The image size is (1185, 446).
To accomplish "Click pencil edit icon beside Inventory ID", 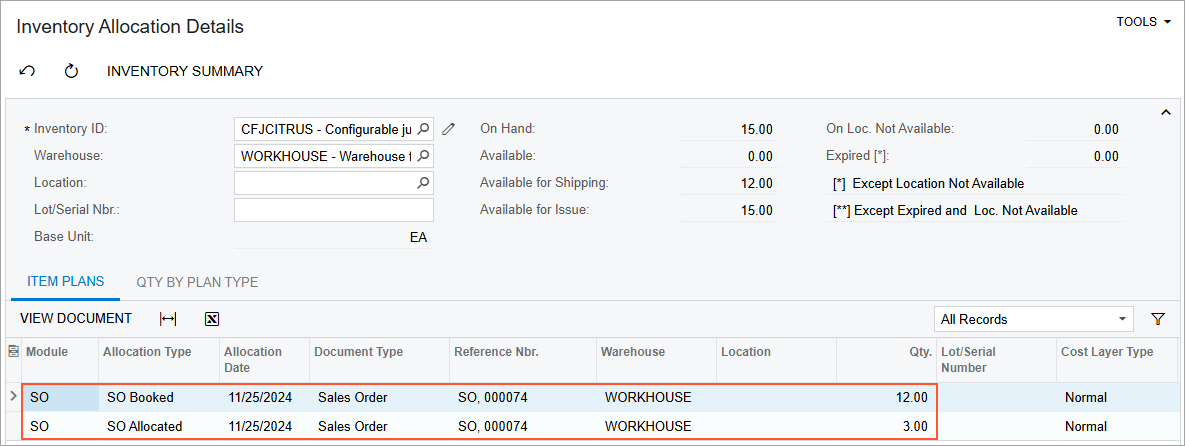I will 449,129.
